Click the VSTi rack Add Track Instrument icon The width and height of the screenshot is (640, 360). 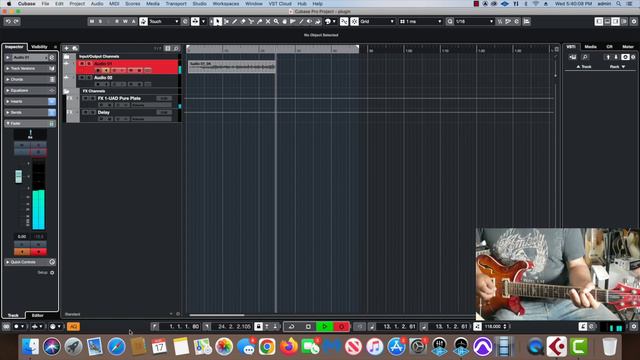tap(573, 57)
